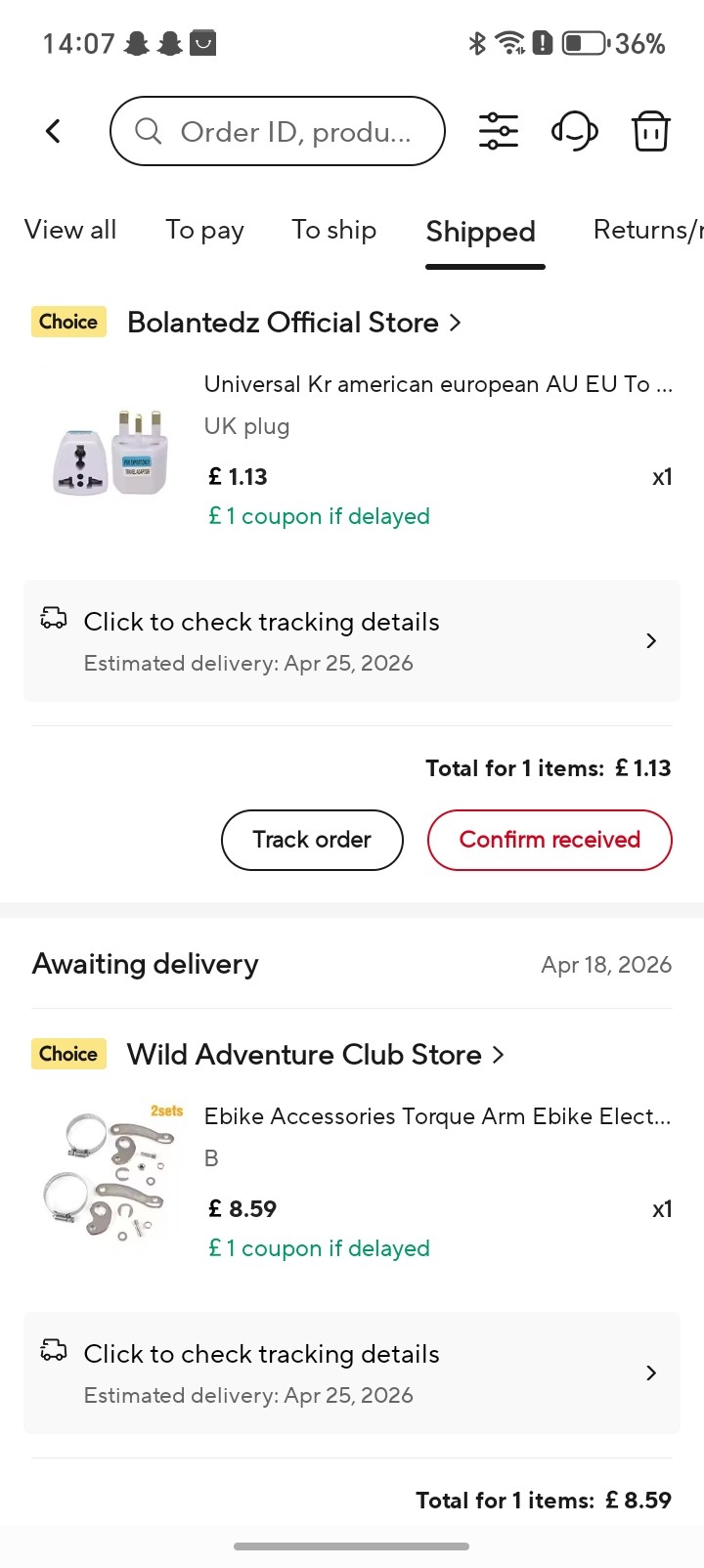Image resolution: width=704 pixels, height=1568 pixels.
Task: Open the Returns tab
Action: pos(648,230)
